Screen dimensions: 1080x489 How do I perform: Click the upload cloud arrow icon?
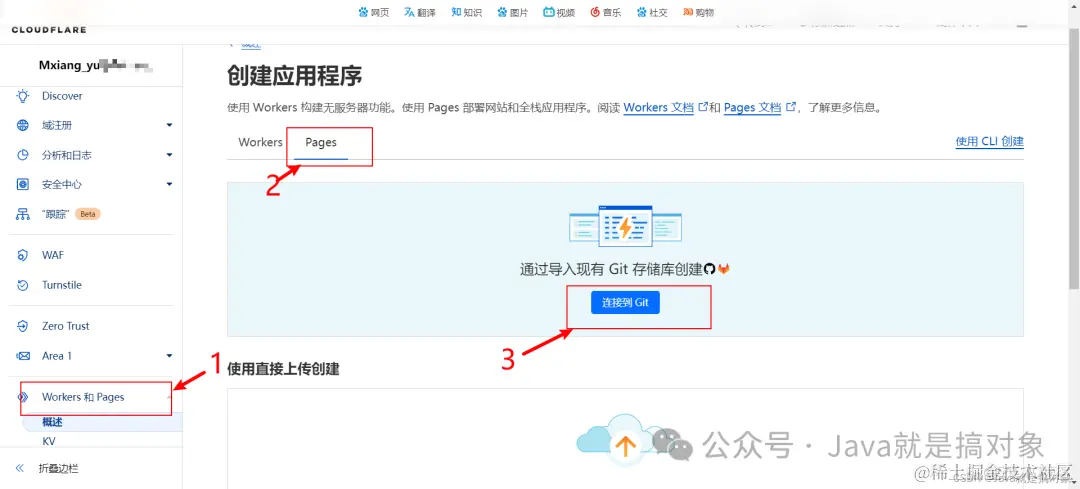point(625,448)
